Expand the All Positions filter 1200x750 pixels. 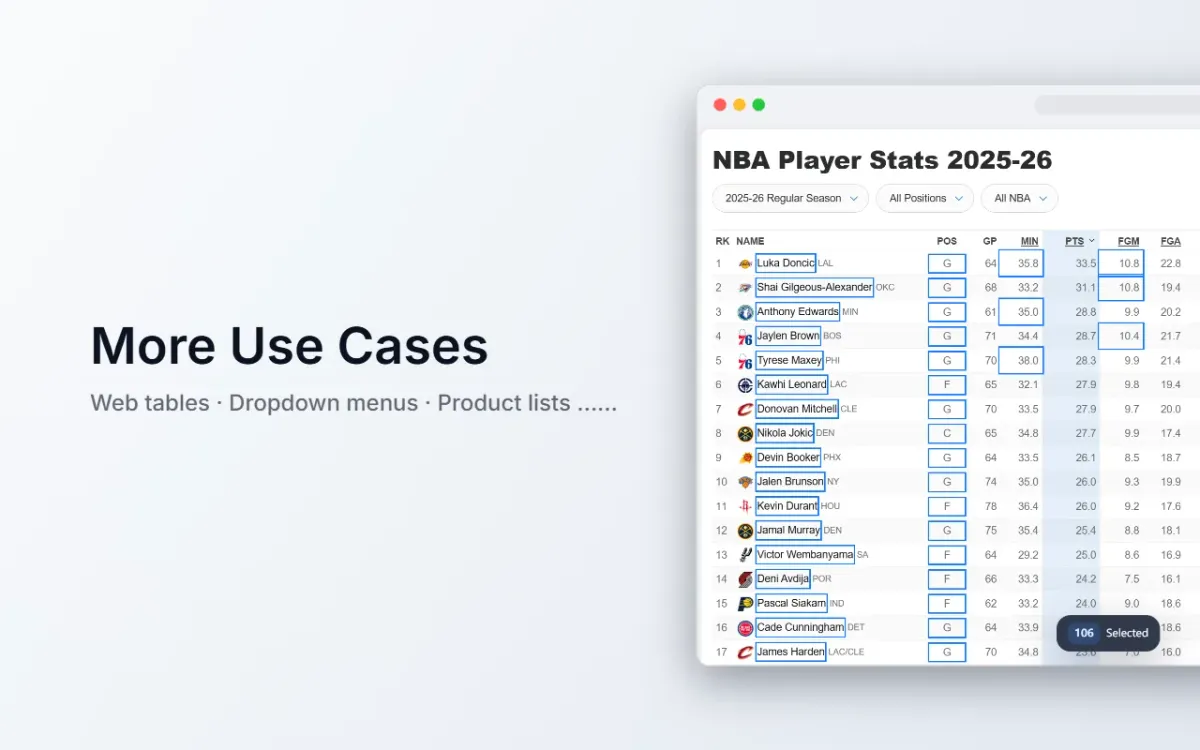[x=925, y=198]
